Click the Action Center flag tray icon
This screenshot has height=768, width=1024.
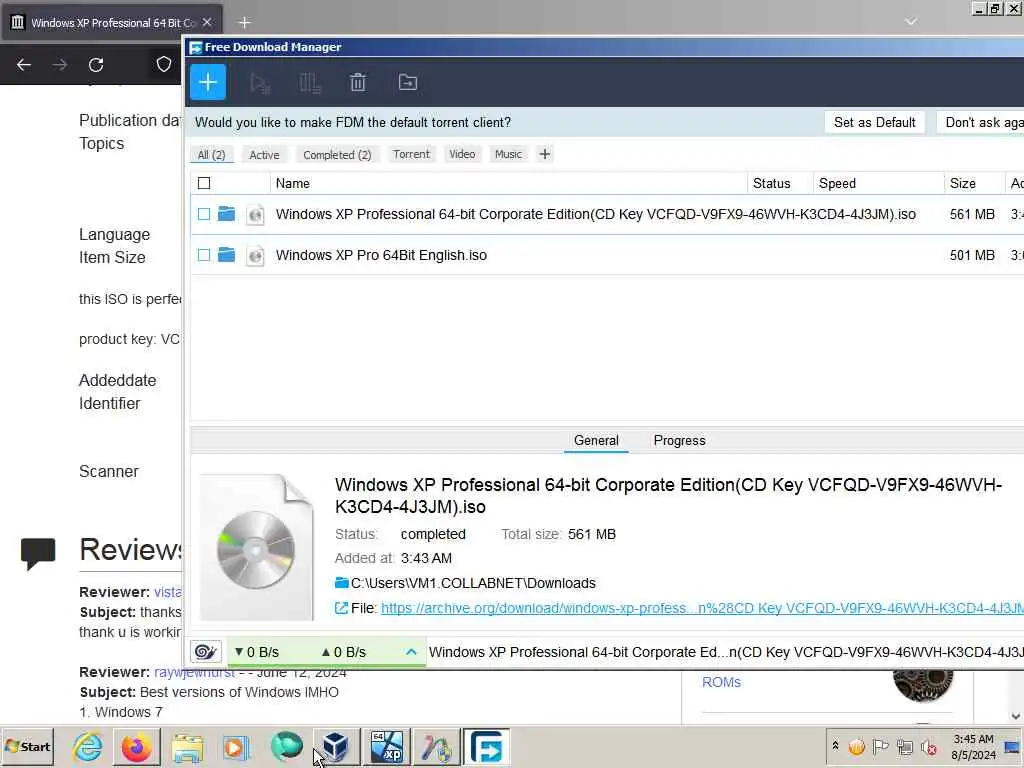880,746
